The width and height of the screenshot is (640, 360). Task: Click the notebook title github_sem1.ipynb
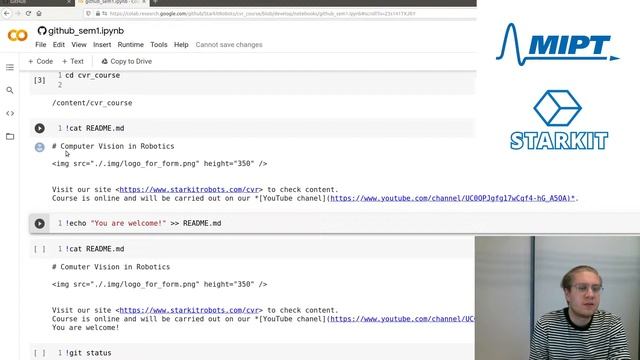coord(86,31)
